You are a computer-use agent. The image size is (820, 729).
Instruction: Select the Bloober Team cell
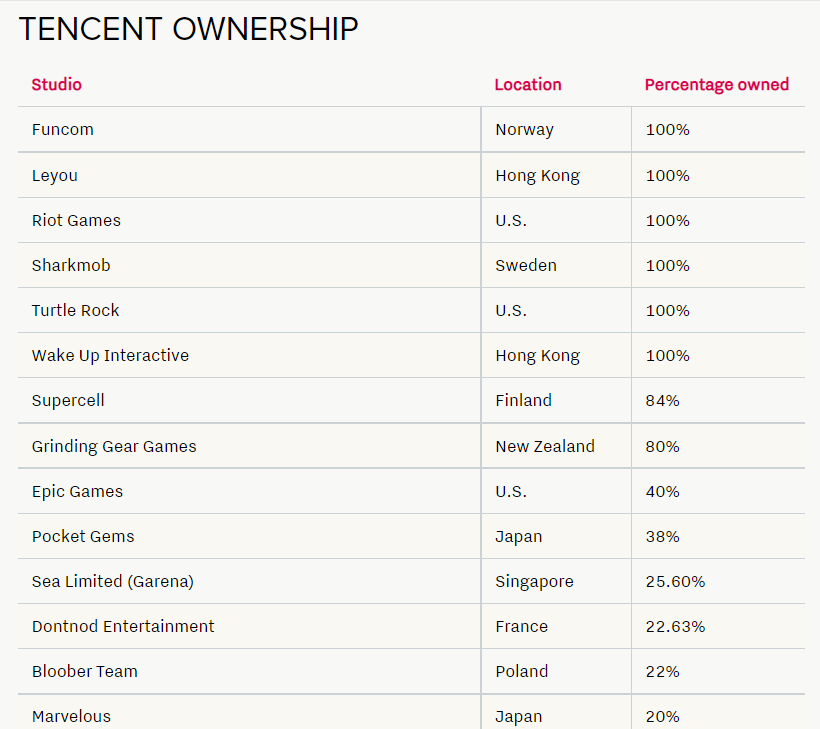[85, 672]
